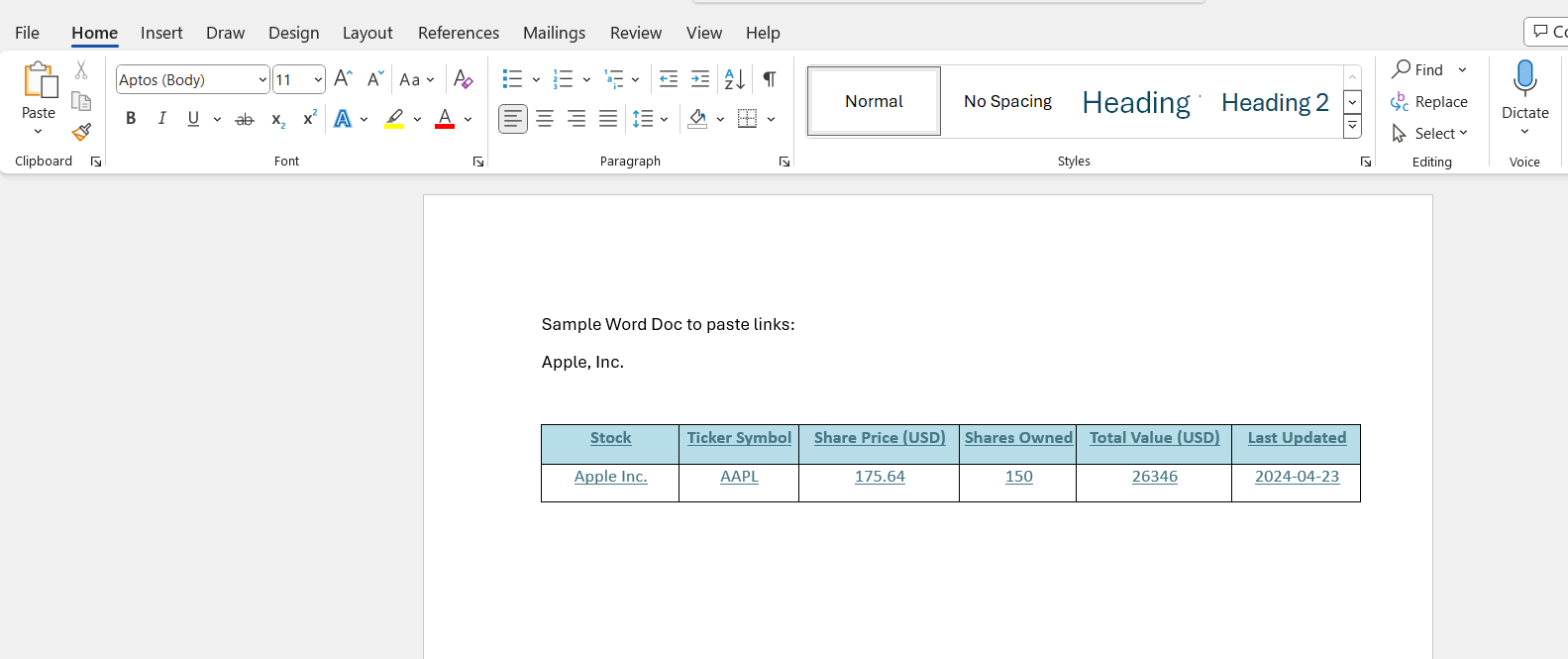Screen dimensions: 1568x659
Task: Open Change Case dropdown
Action: tap(417, 79)
